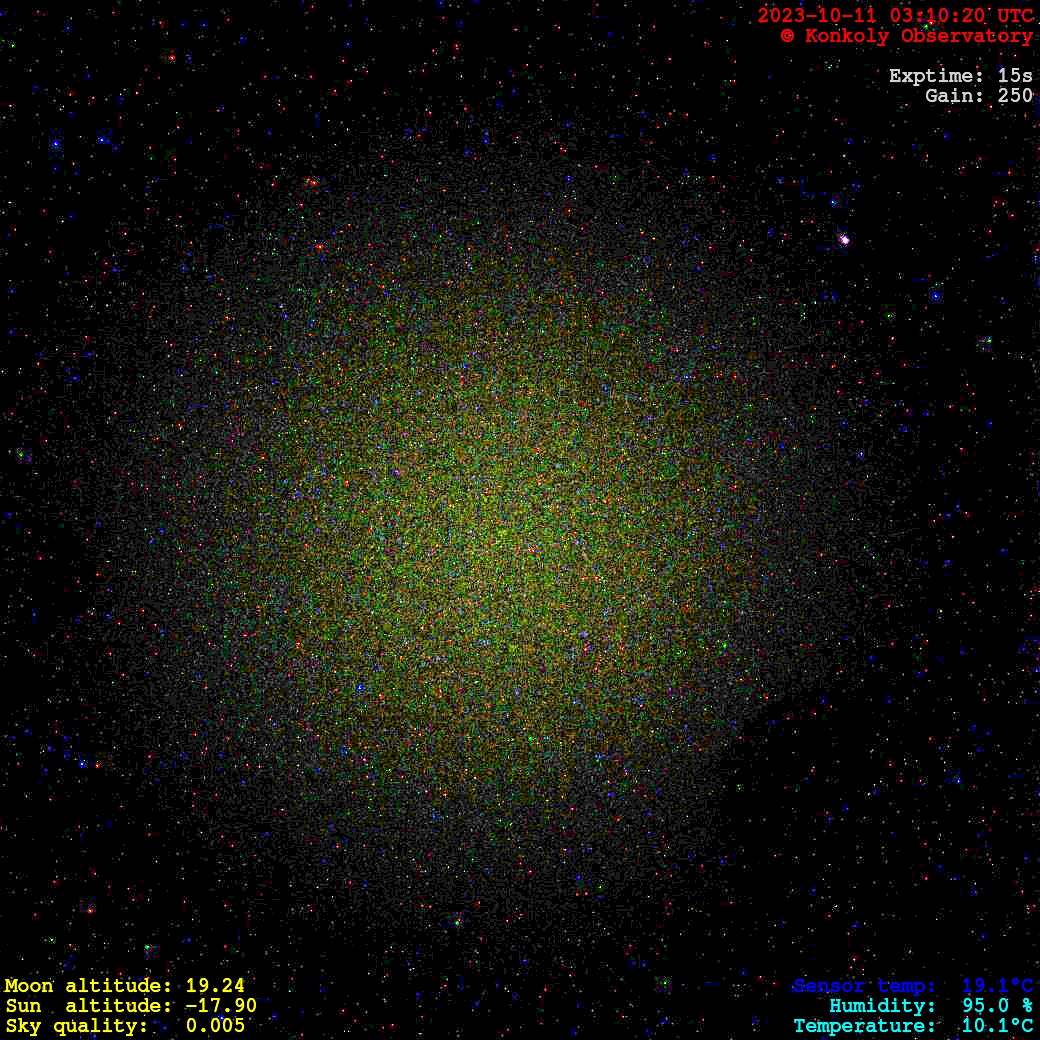Click the Moon altitude value 19.24
Screen dimensions: 1040x1040
[215, 986]
